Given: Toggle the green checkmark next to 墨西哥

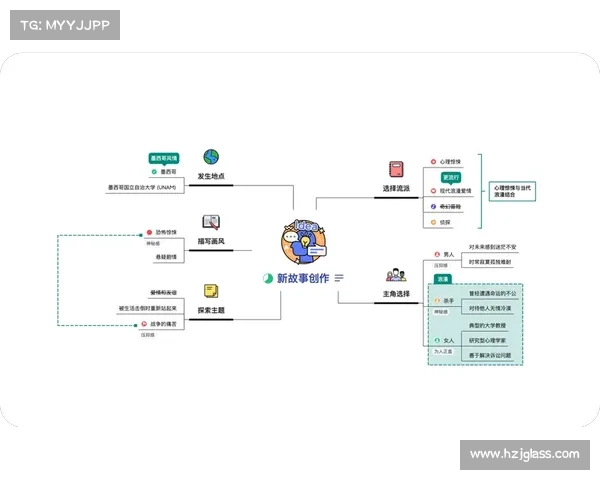Looking at the screenshot, I should click(153, 171).
